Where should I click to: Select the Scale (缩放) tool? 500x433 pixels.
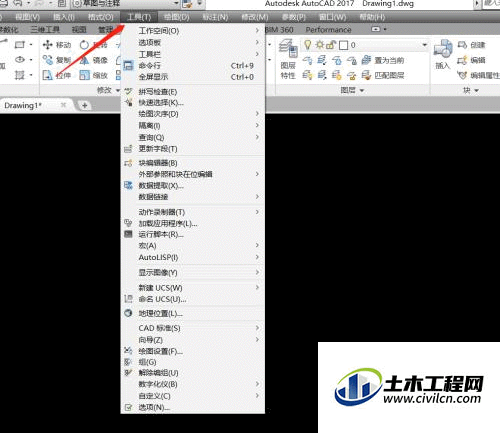point(94,75)
